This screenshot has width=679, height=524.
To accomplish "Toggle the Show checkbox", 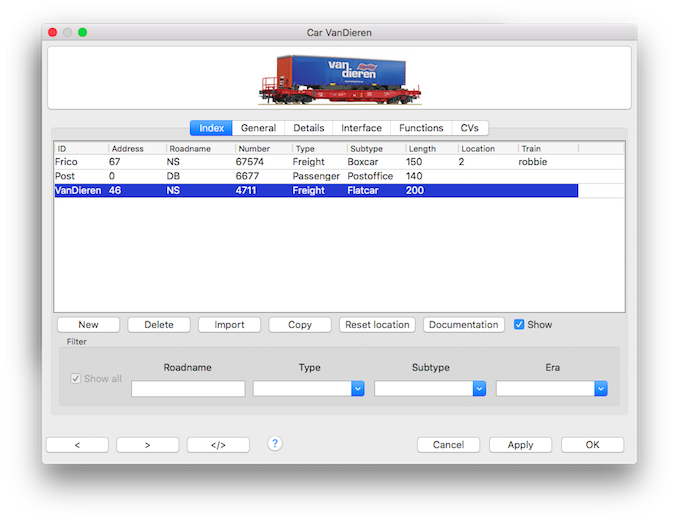I will (x=519, y=324).
